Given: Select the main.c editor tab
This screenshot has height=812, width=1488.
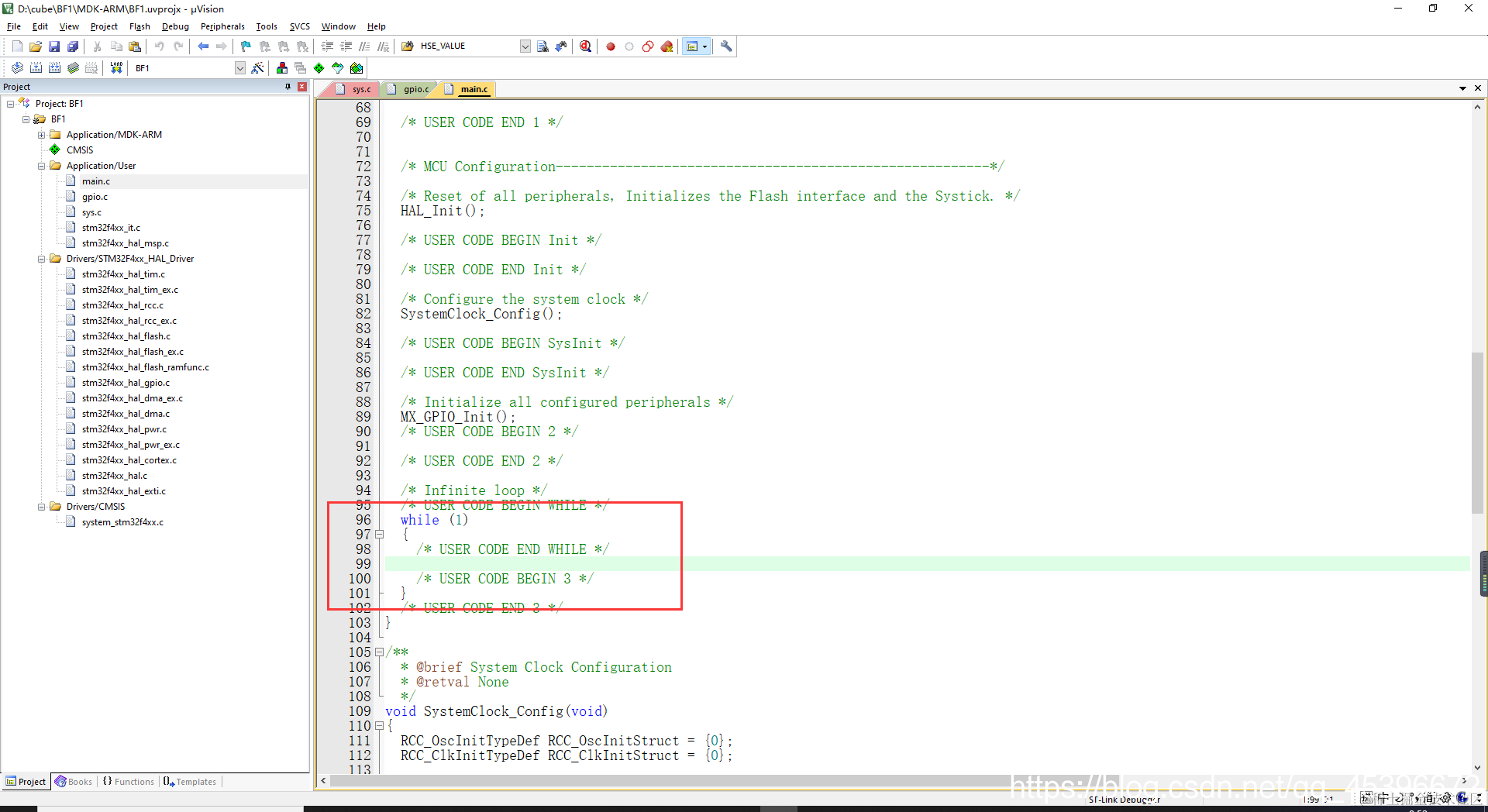Looking at the screenshot, I should coord(467,89).
